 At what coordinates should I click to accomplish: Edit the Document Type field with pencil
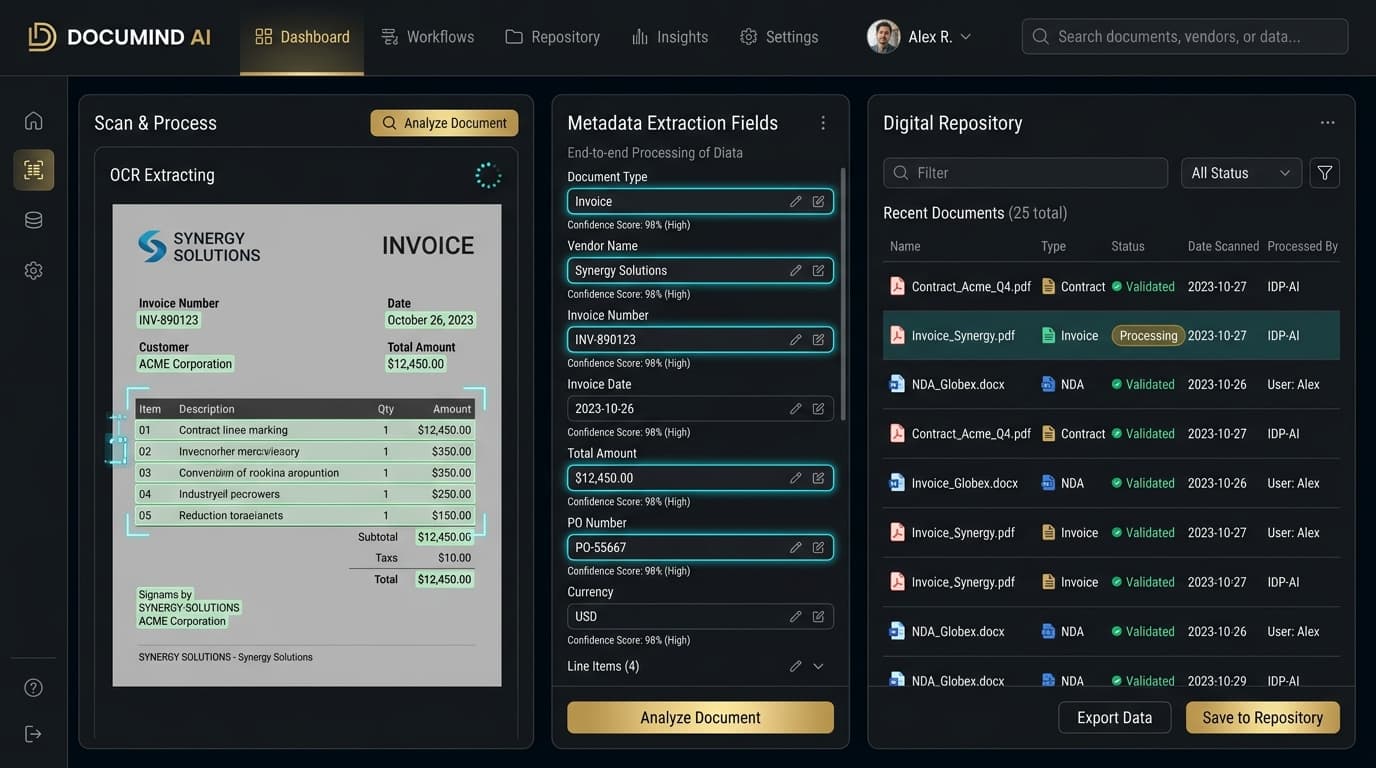click(796, 201)
